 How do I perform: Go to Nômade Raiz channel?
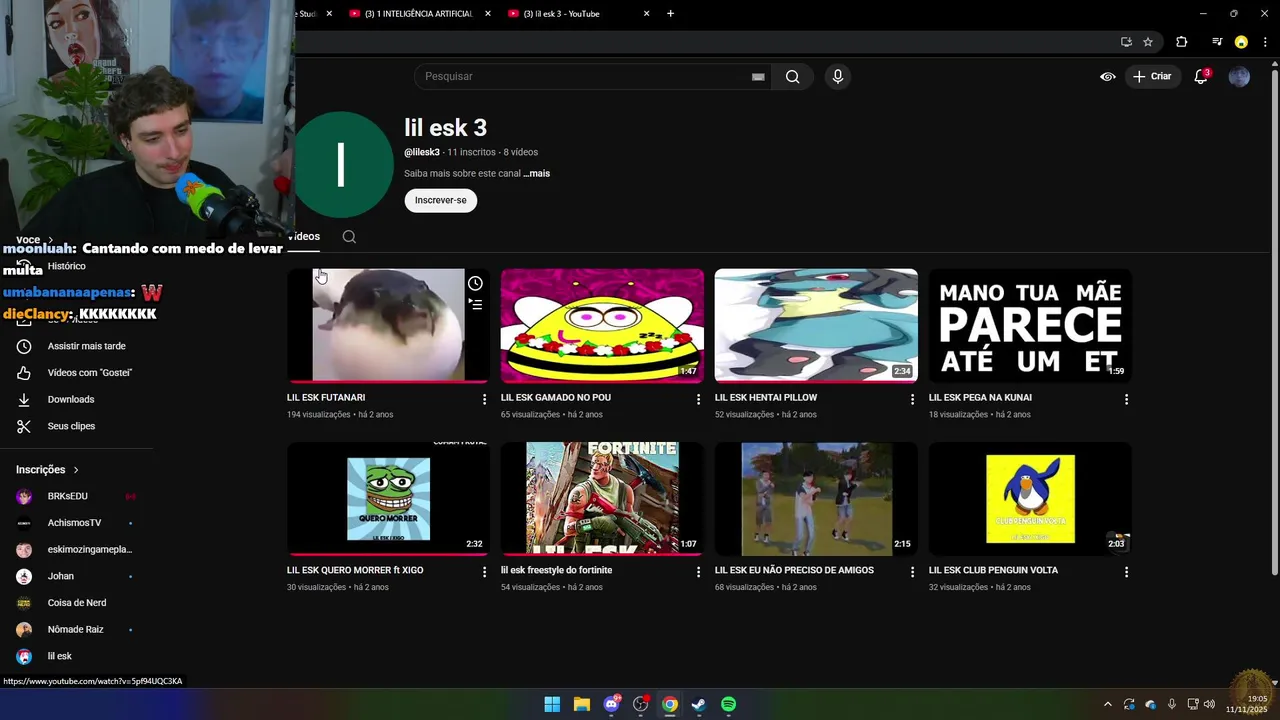click(75, 630)
